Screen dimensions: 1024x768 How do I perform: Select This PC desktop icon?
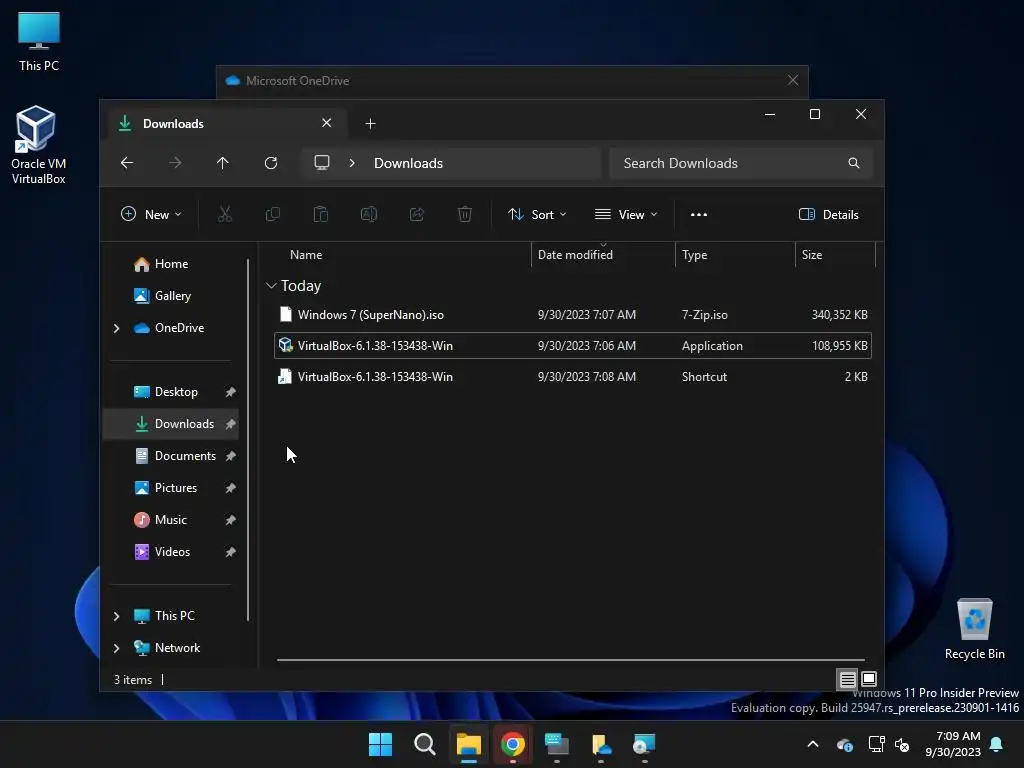coord(39,41)
